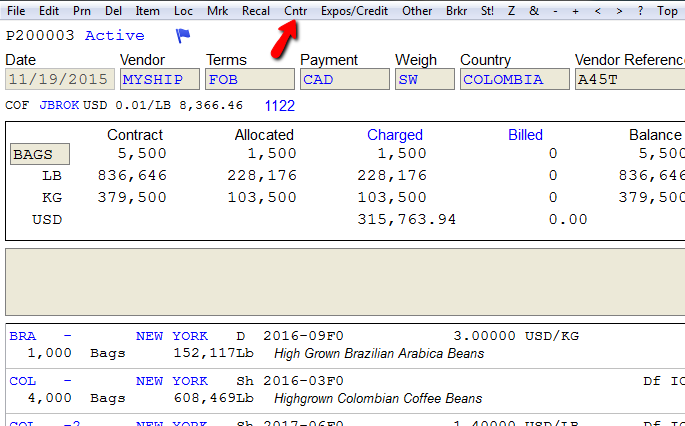685x426 pixels.
Task: Click the Billed column header
Action: tap(525, 135)
